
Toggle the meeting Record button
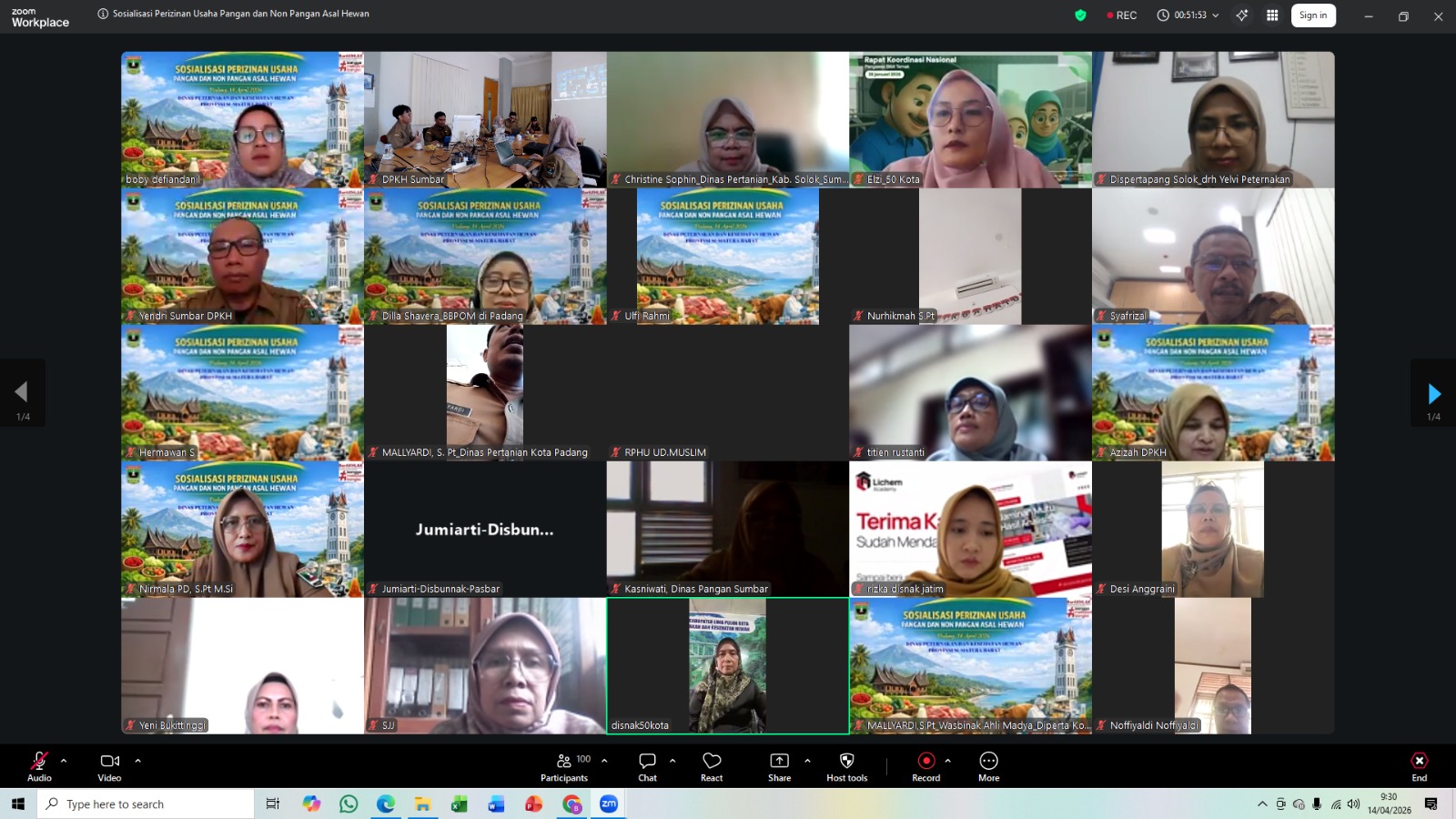pos(925,765)
